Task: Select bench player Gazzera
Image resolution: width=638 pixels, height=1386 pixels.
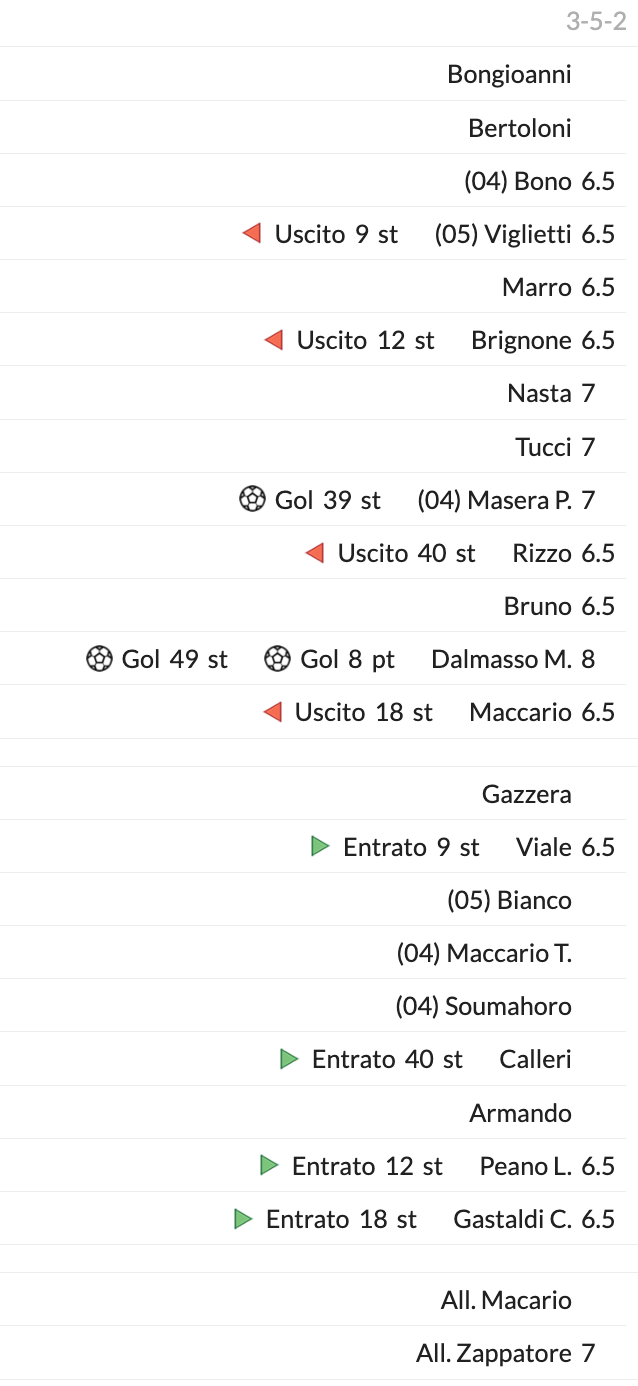Action: pos(526,794)
